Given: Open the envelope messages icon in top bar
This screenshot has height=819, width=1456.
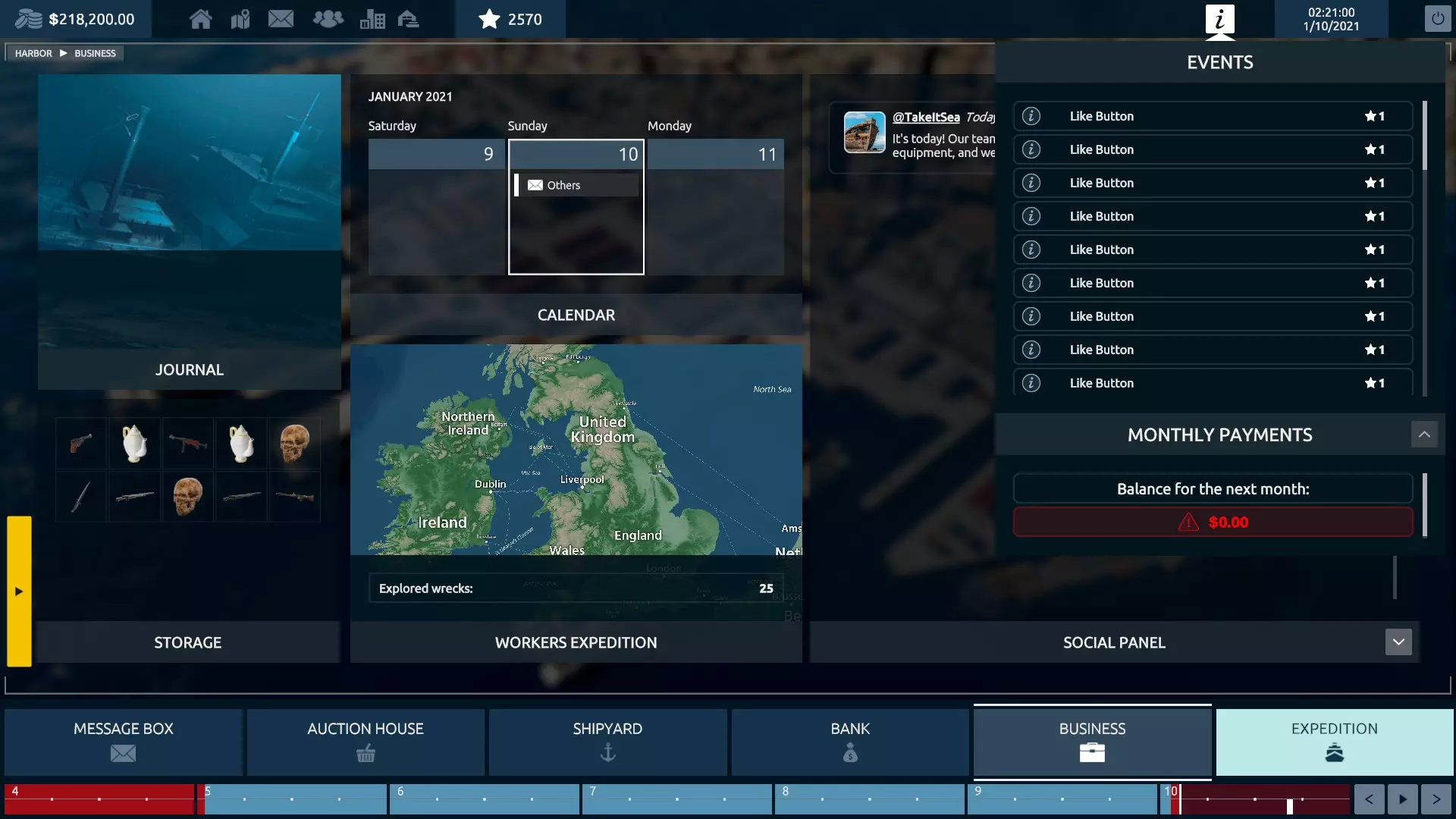Looking at the screenshot, I should (x=281, y=19).
